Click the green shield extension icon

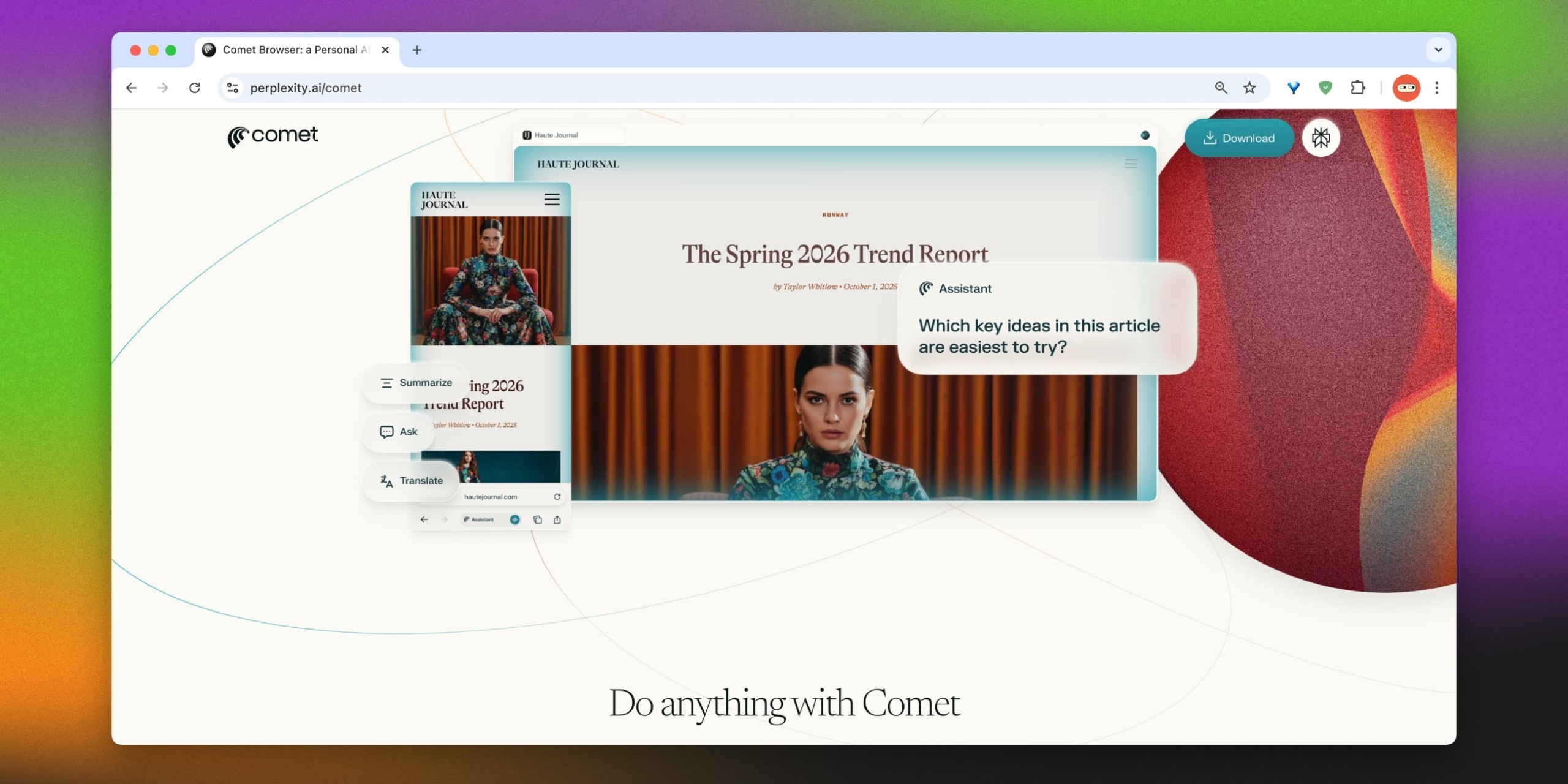[x=1325, y=88]
